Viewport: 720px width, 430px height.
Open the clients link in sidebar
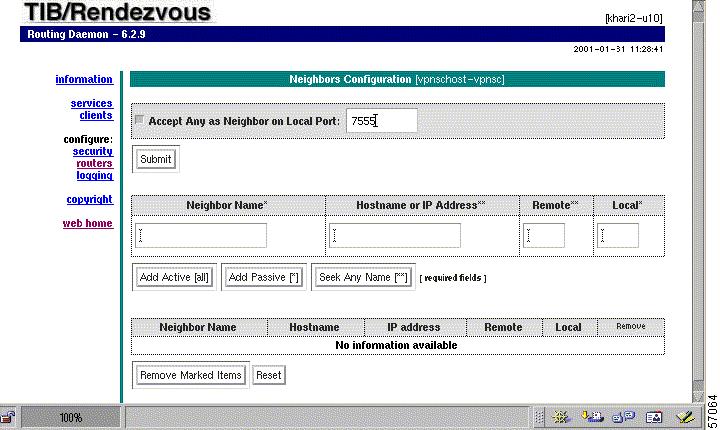click(96, 115)
